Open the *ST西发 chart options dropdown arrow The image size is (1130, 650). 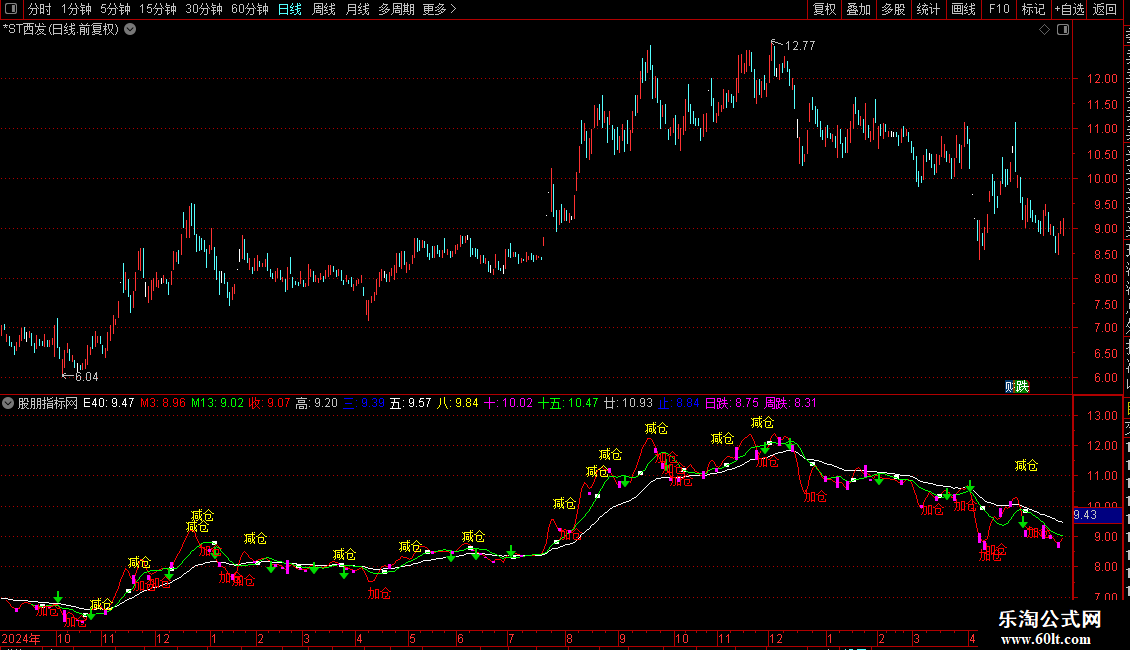point(130,30)
